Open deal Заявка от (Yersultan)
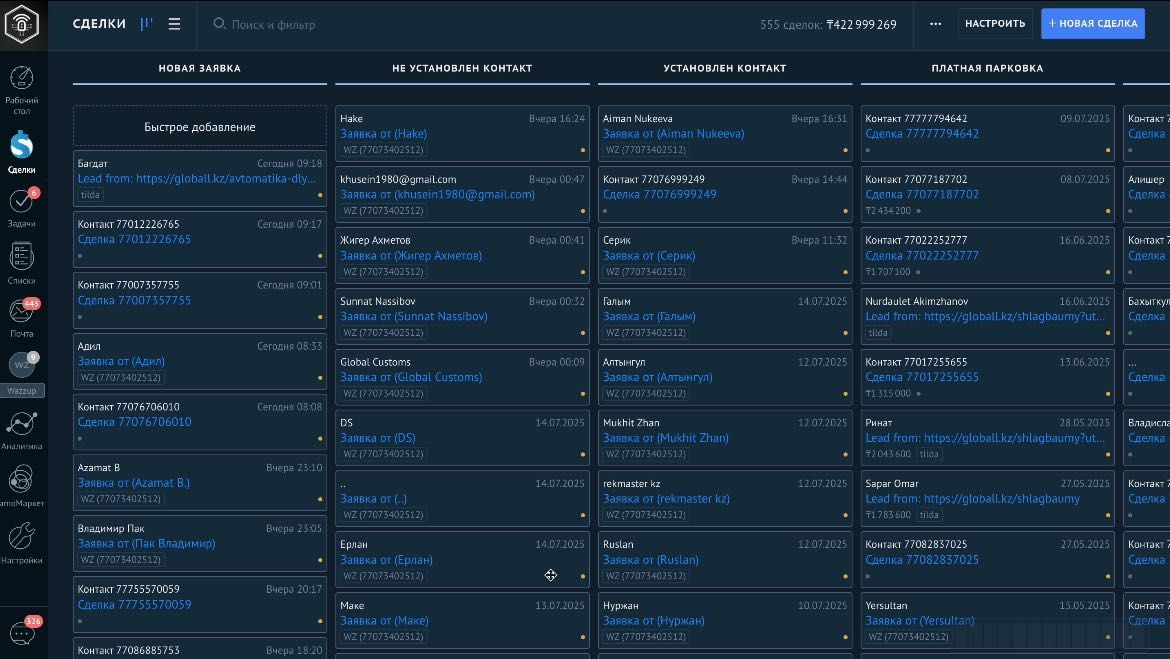Image resolution: width=1170 pixels, height=659 pixels. [x=920, y=621]
